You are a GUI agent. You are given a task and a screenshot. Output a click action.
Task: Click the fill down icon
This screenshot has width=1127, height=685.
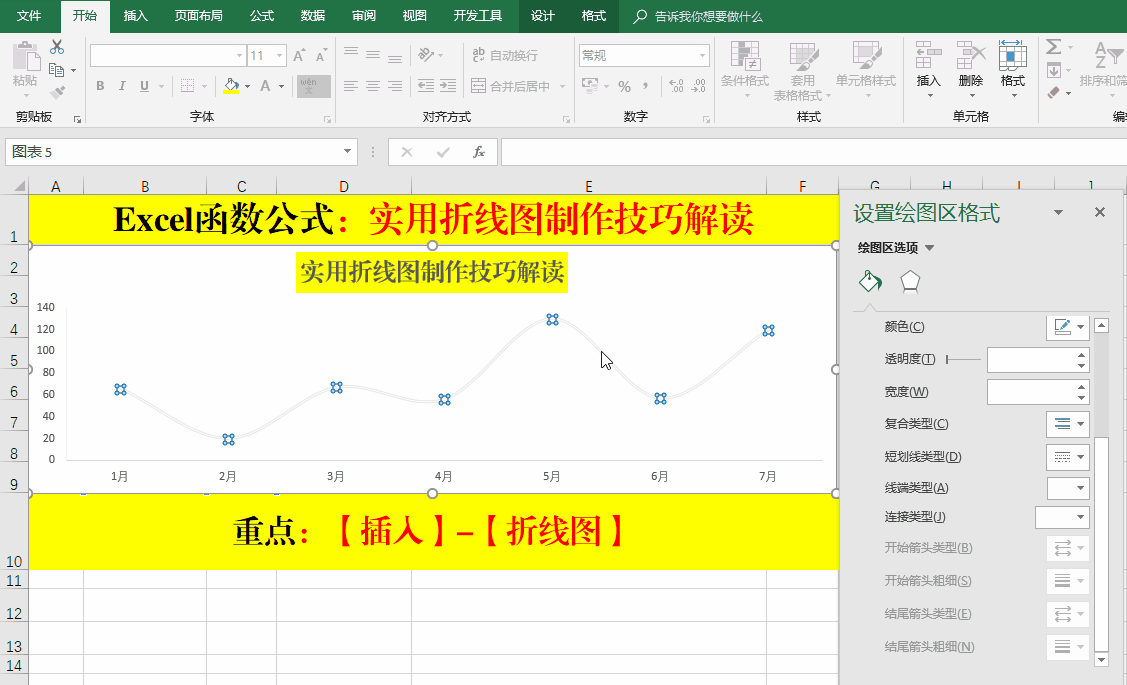pos(1054,70)
